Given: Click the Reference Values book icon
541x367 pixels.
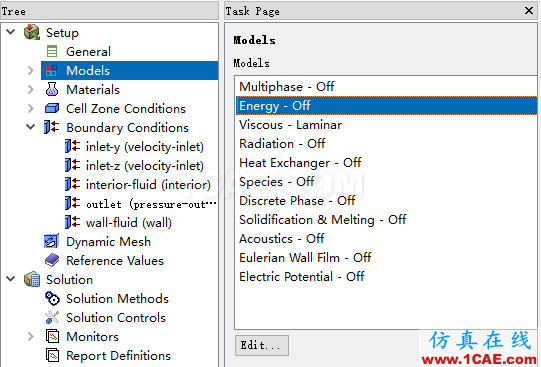Looking at the screenshot, I should (x=52, y=260).
